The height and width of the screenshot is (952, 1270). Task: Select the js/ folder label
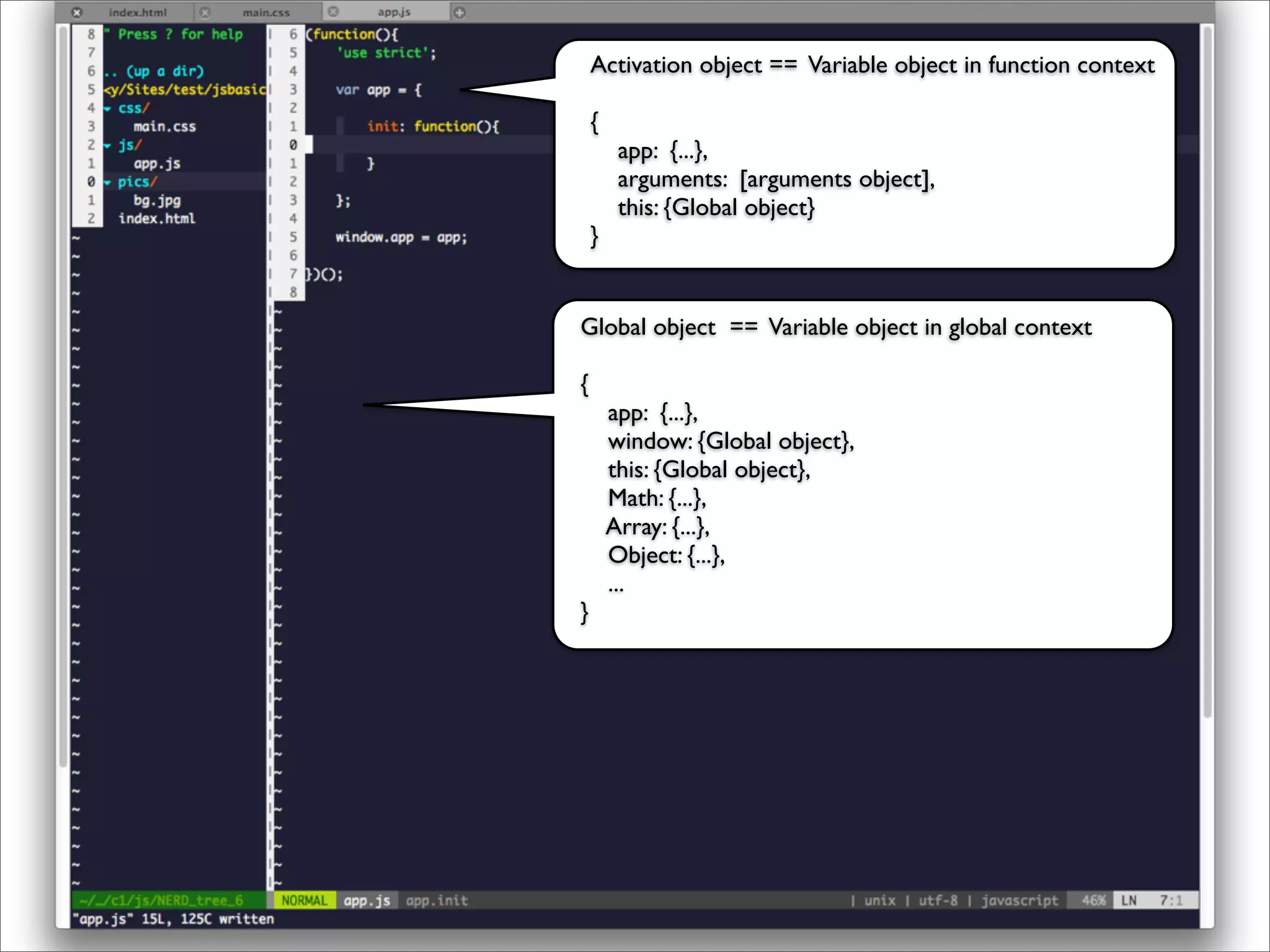click(x=130, y=146)
